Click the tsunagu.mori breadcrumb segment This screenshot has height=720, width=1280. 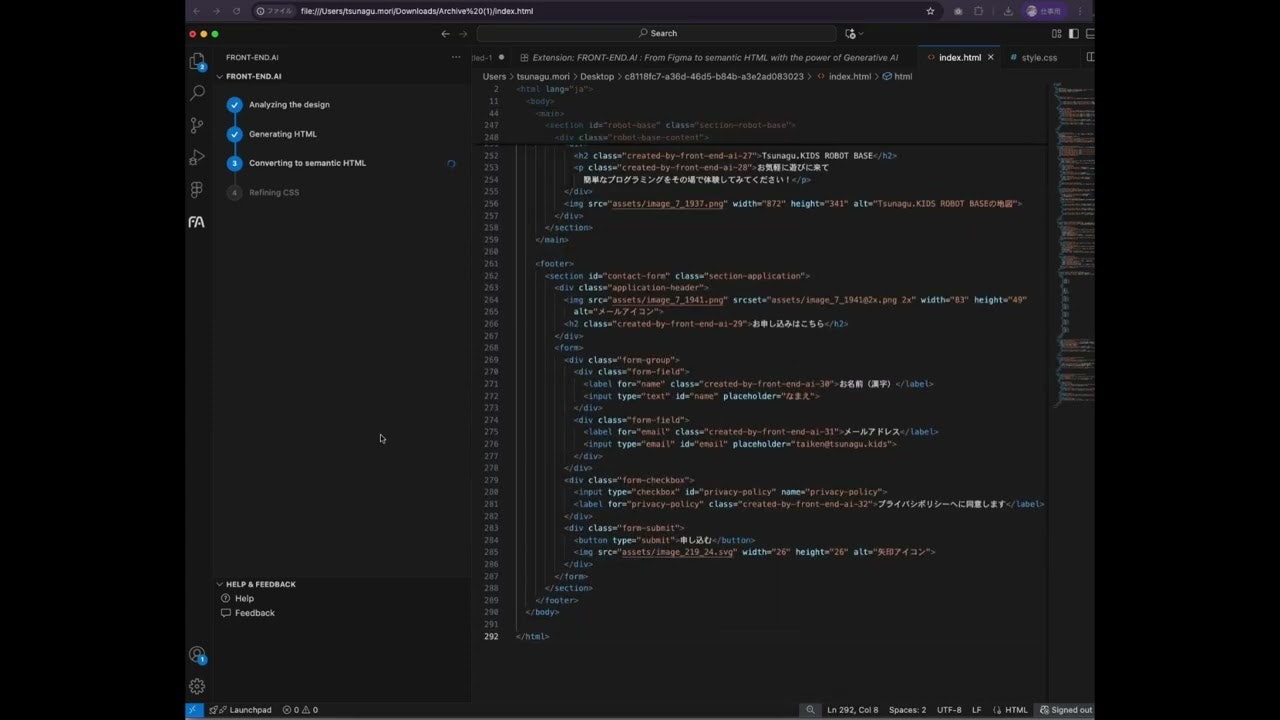[543, 76]
